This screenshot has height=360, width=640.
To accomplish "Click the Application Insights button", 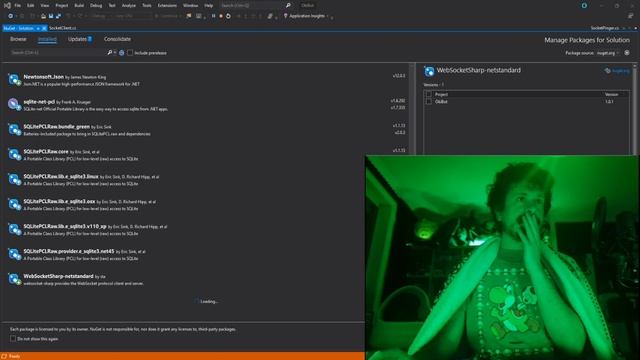I will (x=307, y=16).
